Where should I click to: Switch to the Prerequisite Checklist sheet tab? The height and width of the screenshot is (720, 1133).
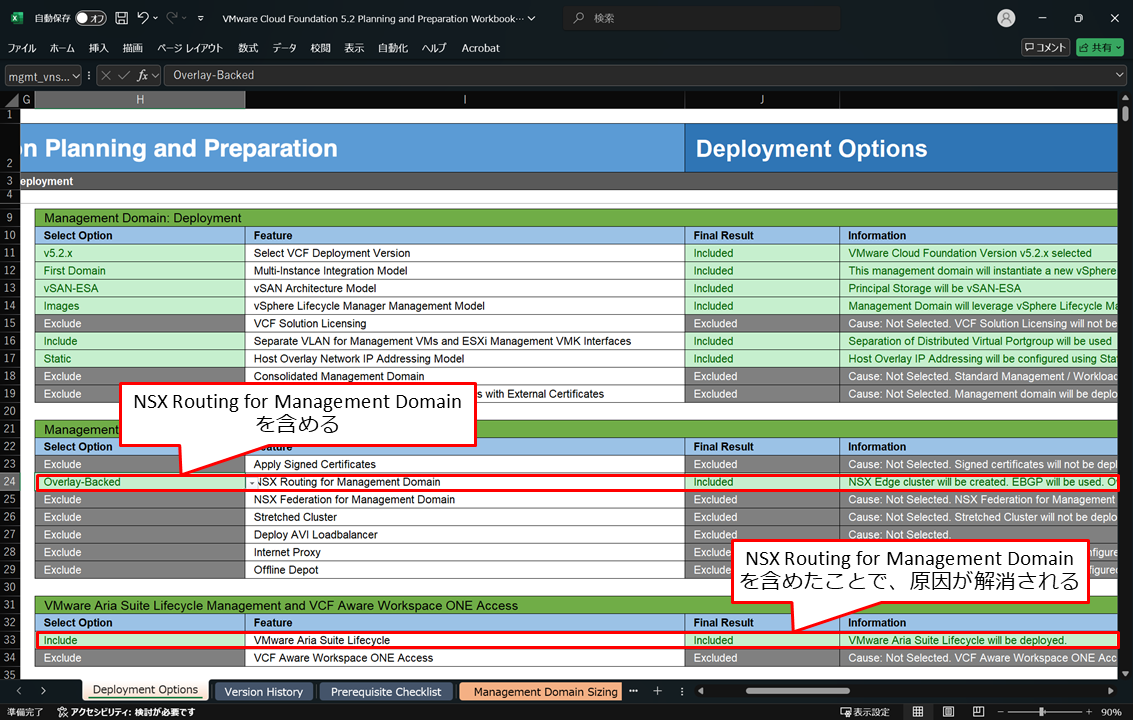(386, 692)
